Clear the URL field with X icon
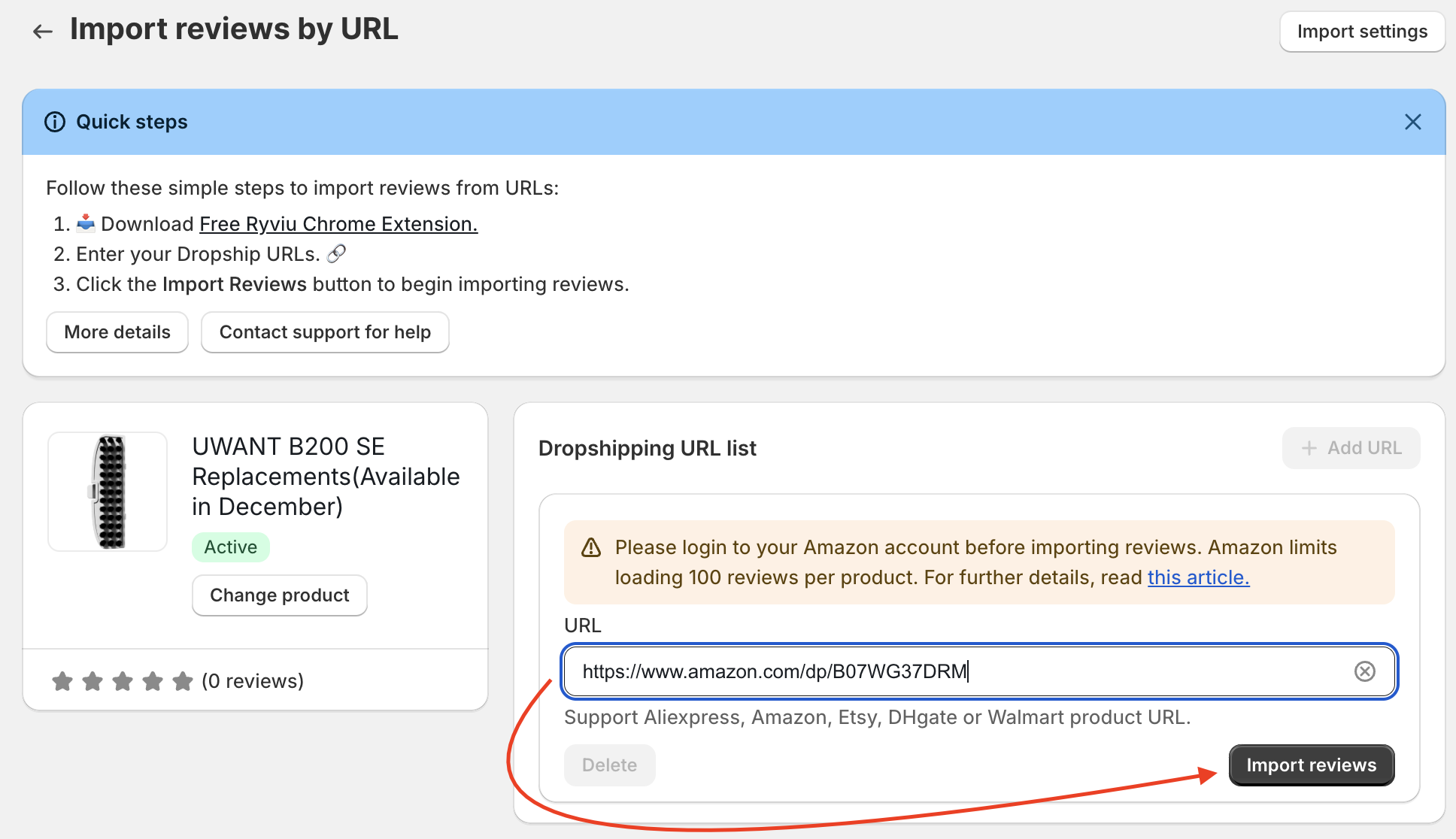This screenshot has height=839, width=1456. 1364,671
